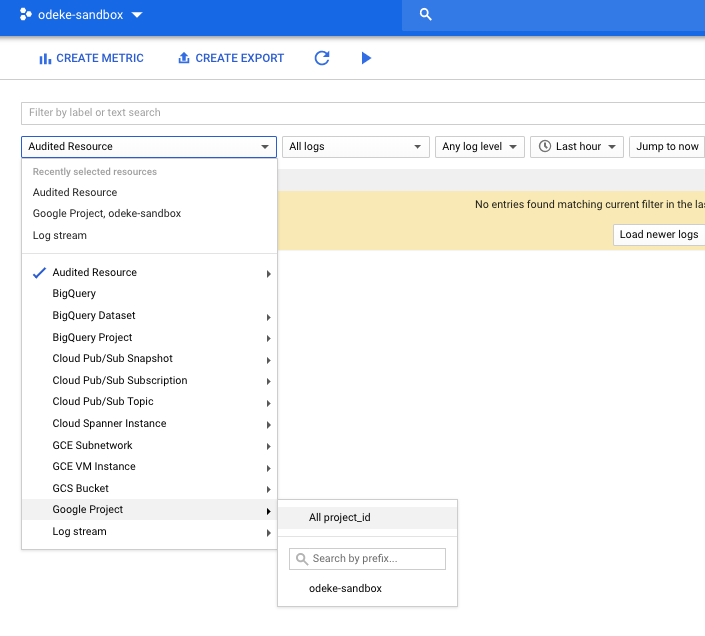Choose All project_id in submenu
The image size is (705, 636).
click(367, 518)
